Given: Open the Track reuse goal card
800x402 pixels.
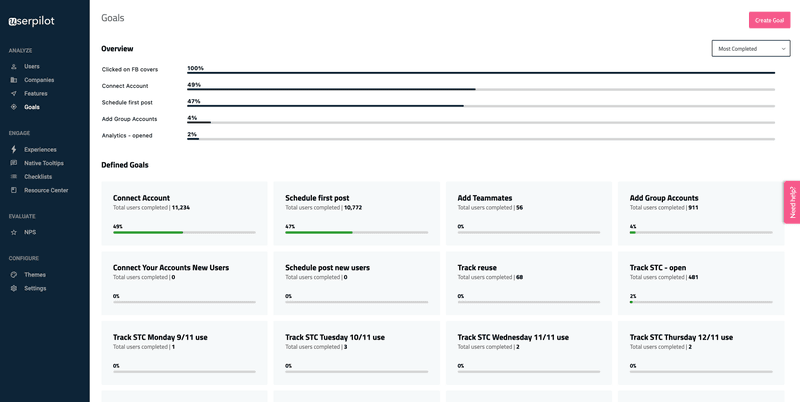Looking at the screenshot, I should coord(529,283).
